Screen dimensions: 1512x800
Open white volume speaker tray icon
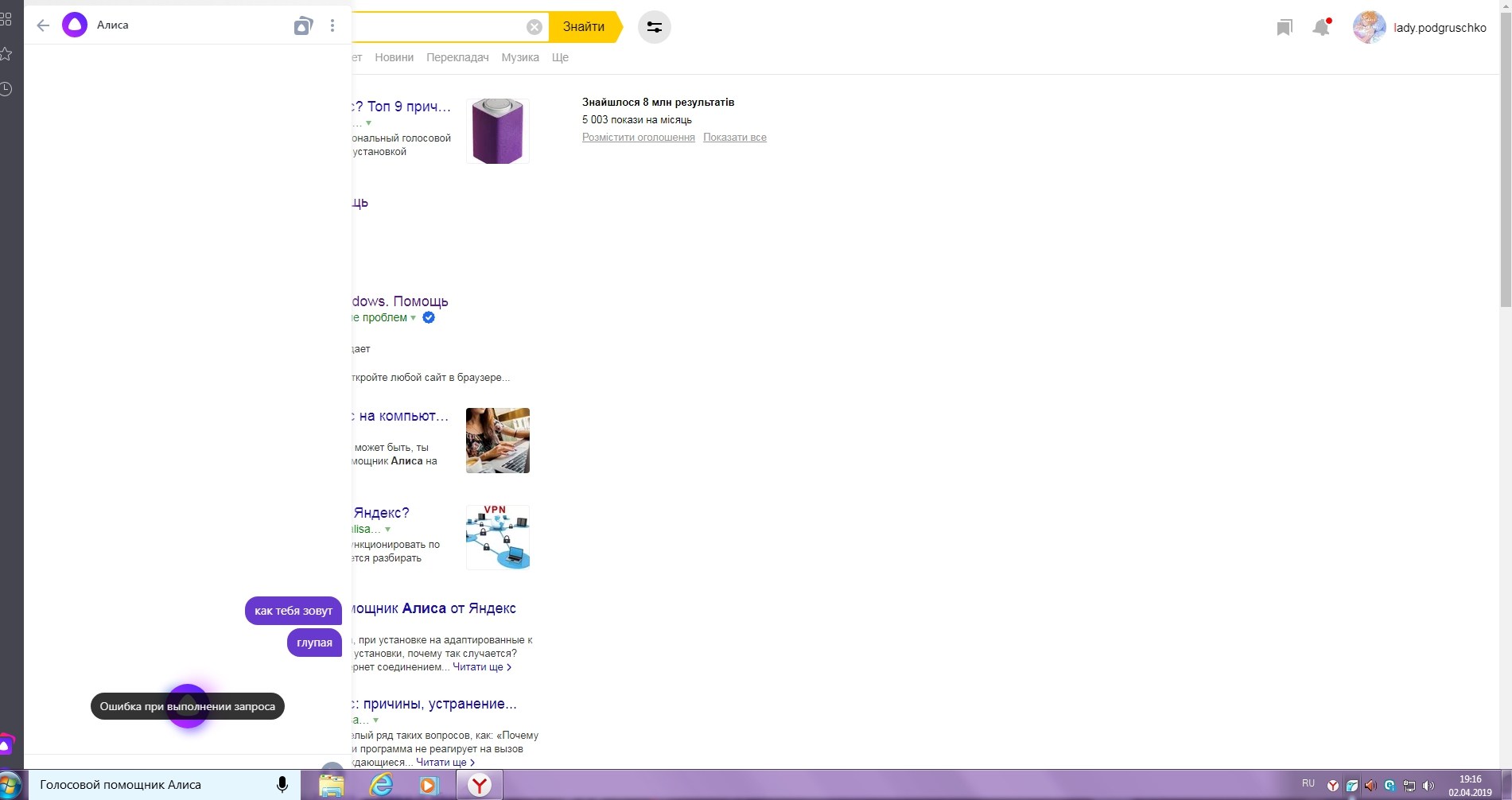coord(1428,786)
